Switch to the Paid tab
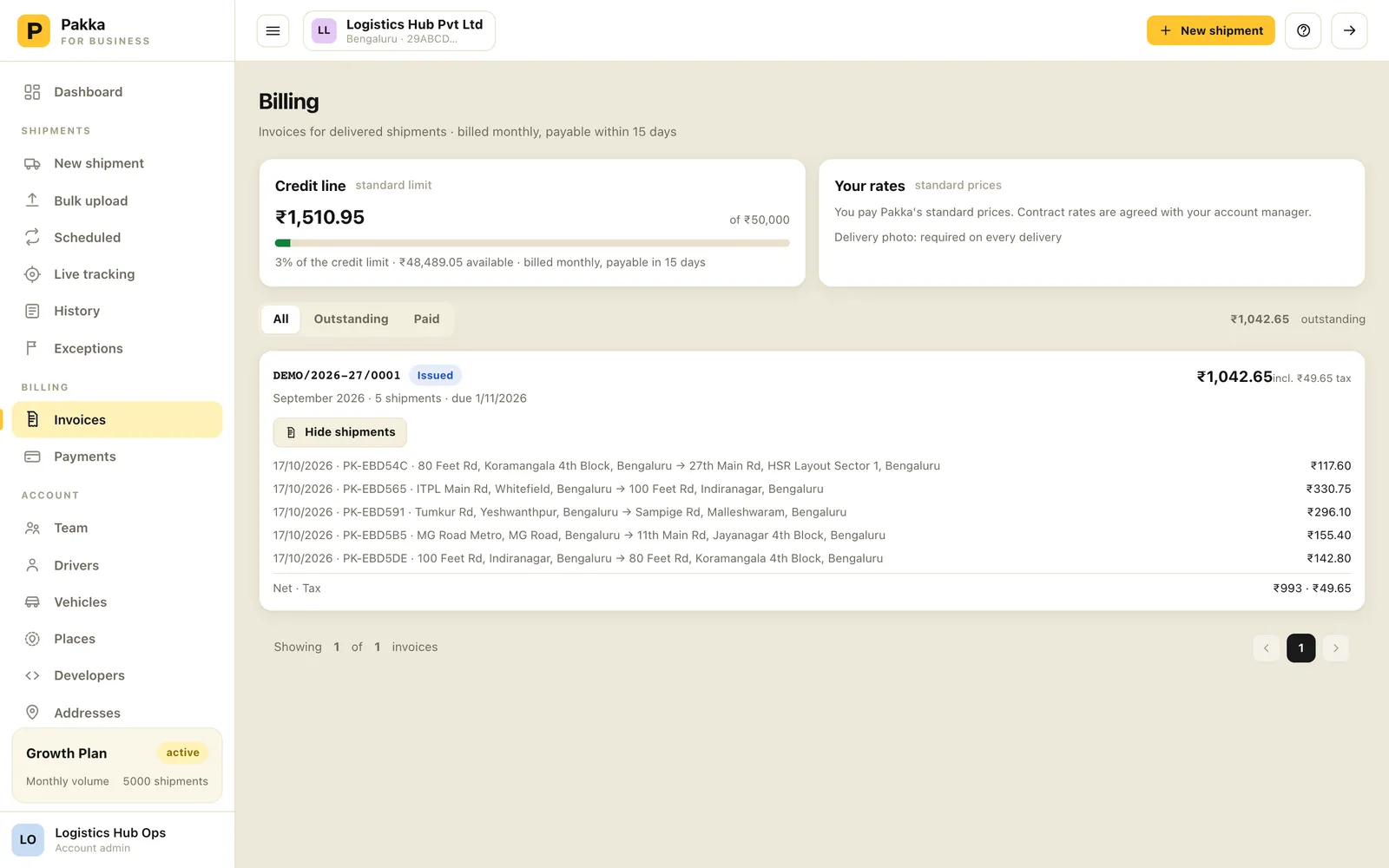1389x868 pixels. click(426, 319)
